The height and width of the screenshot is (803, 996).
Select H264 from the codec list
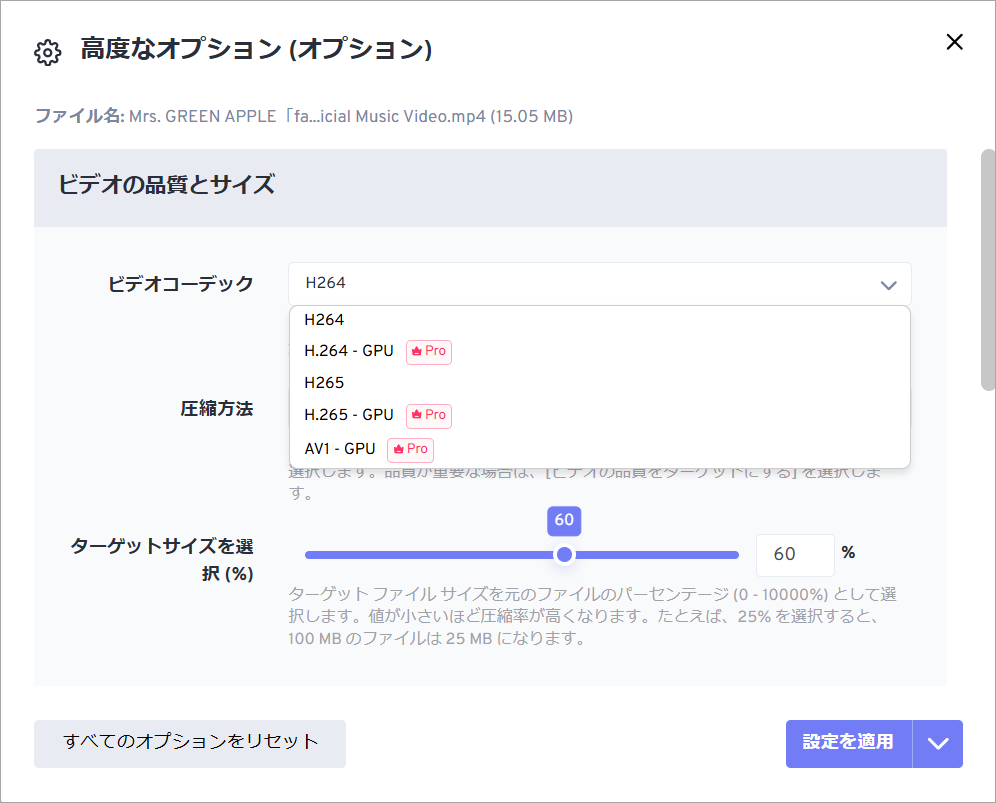click(x=599, y=320)
